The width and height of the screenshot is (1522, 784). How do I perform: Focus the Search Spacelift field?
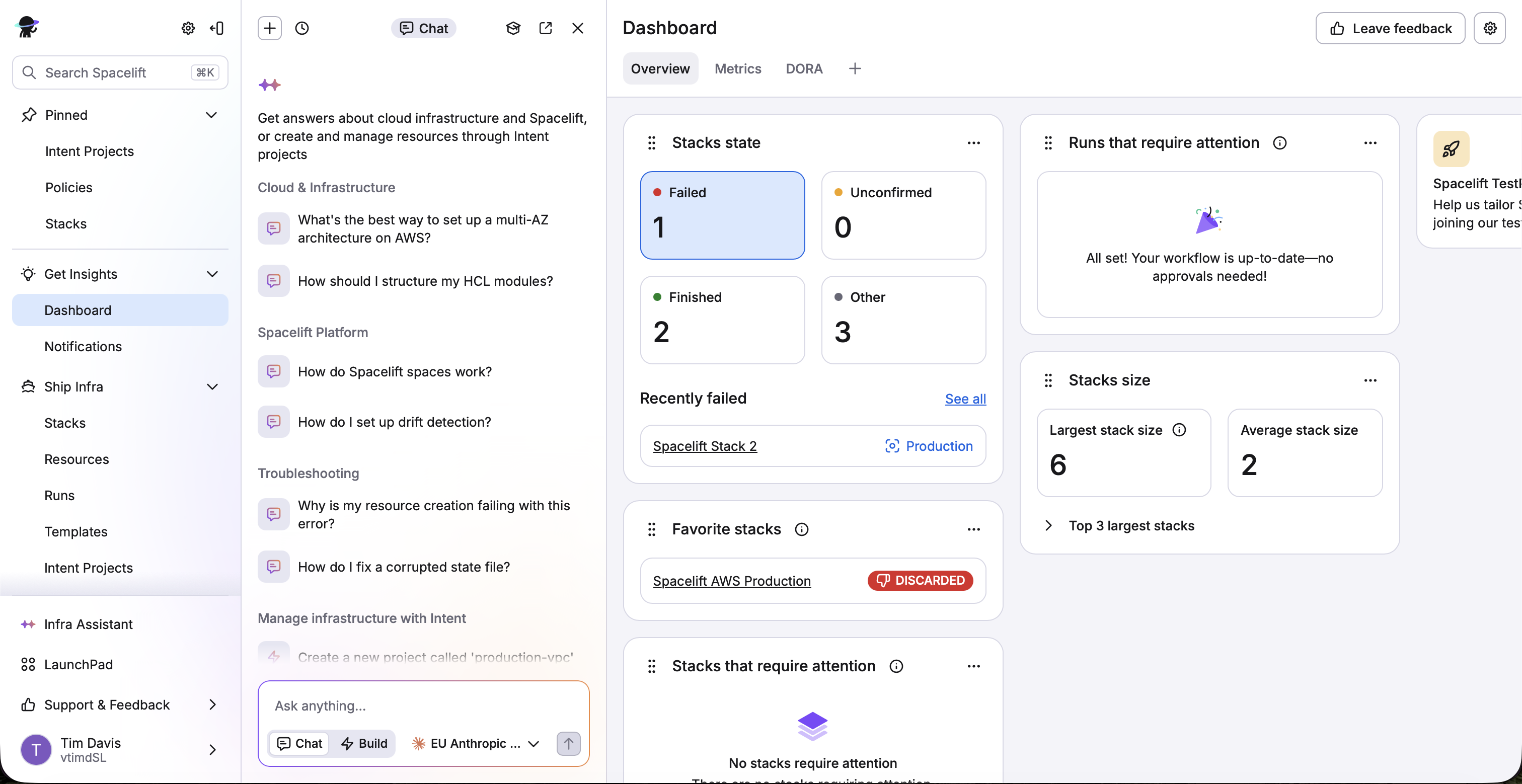(120, 72)
